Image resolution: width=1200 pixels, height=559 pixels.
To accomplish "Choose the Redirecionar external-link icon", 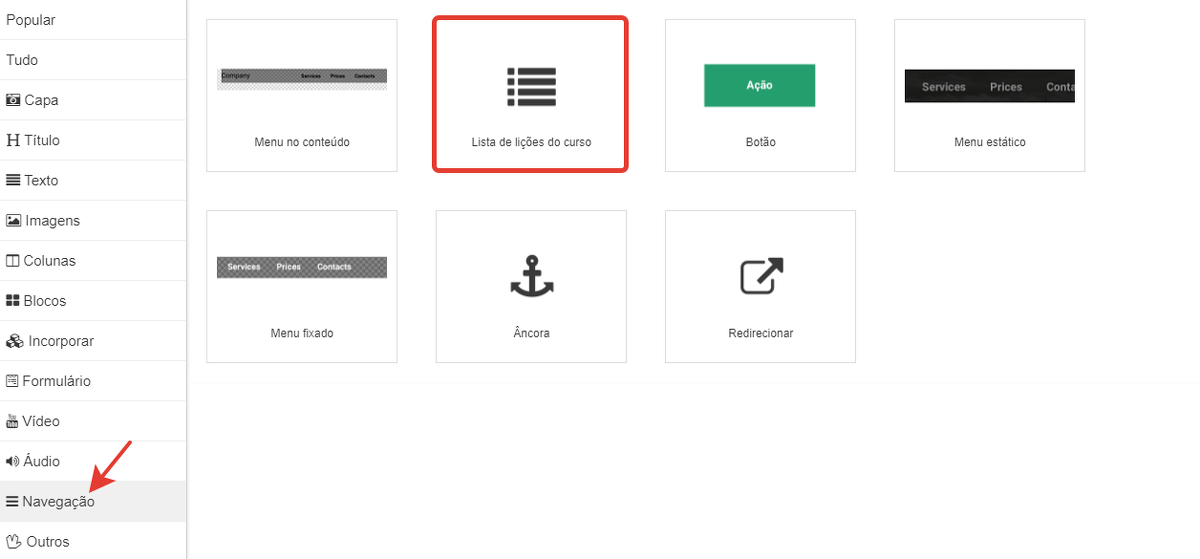I will click(761, 276).
